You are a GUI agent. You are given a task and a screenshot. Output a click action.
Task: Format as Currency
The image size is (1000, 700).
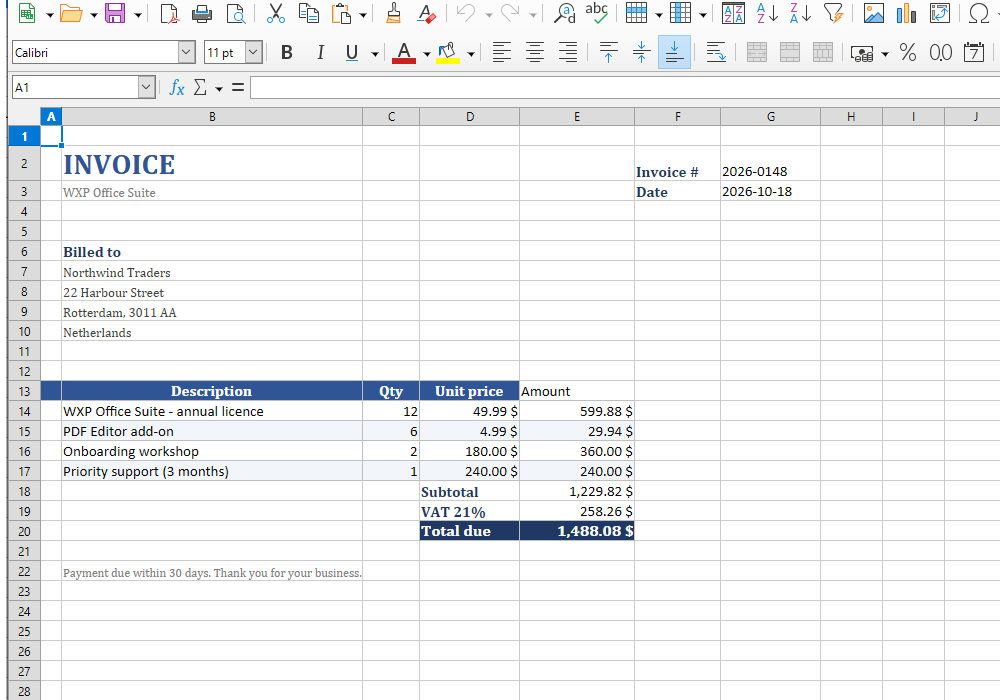click(x=862, y=53)
